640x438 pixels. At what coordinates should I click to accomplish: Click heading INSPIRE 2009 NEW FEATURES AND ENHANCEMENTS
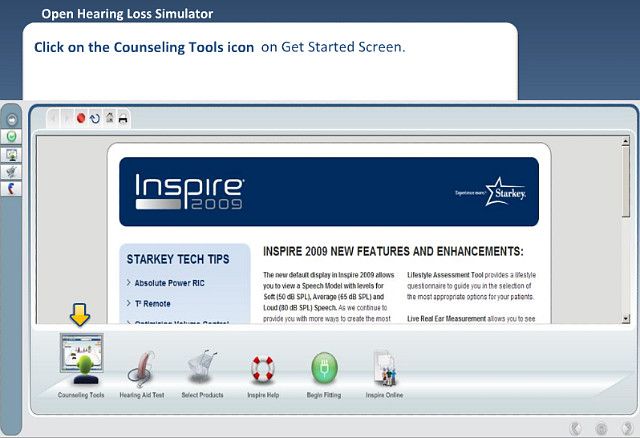tap(393, 251)
